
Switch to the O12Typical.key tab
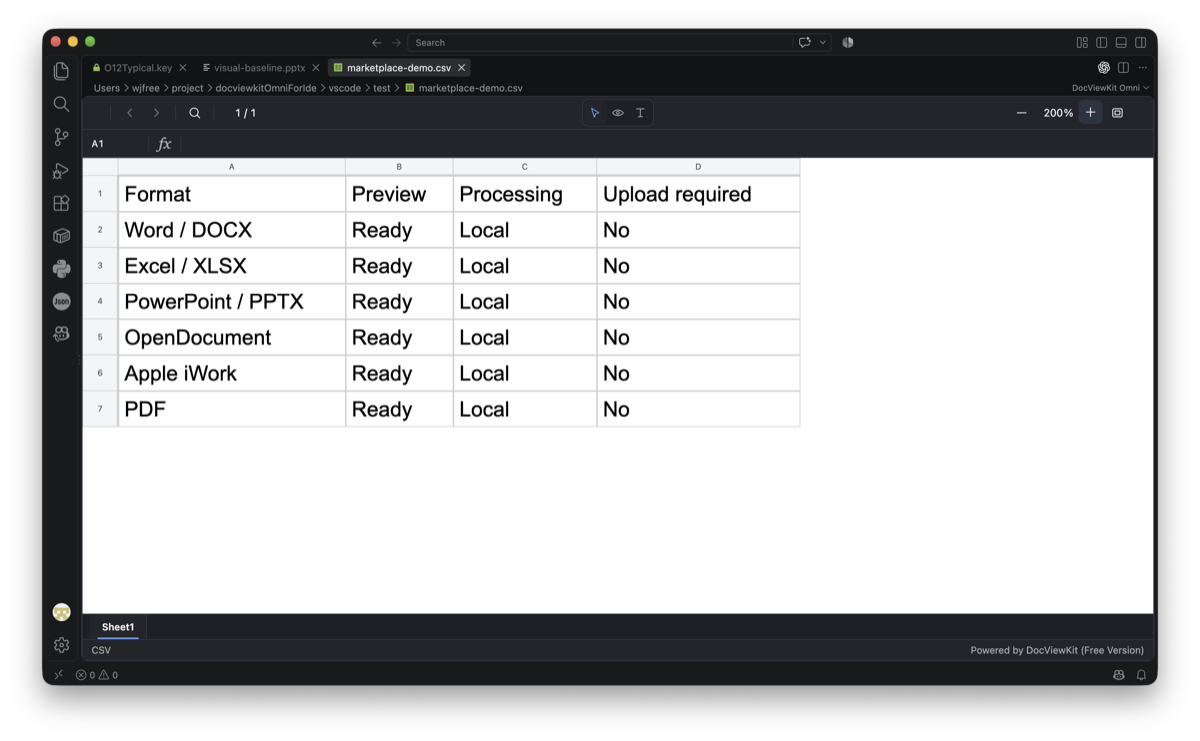click(x=138, y=68)
